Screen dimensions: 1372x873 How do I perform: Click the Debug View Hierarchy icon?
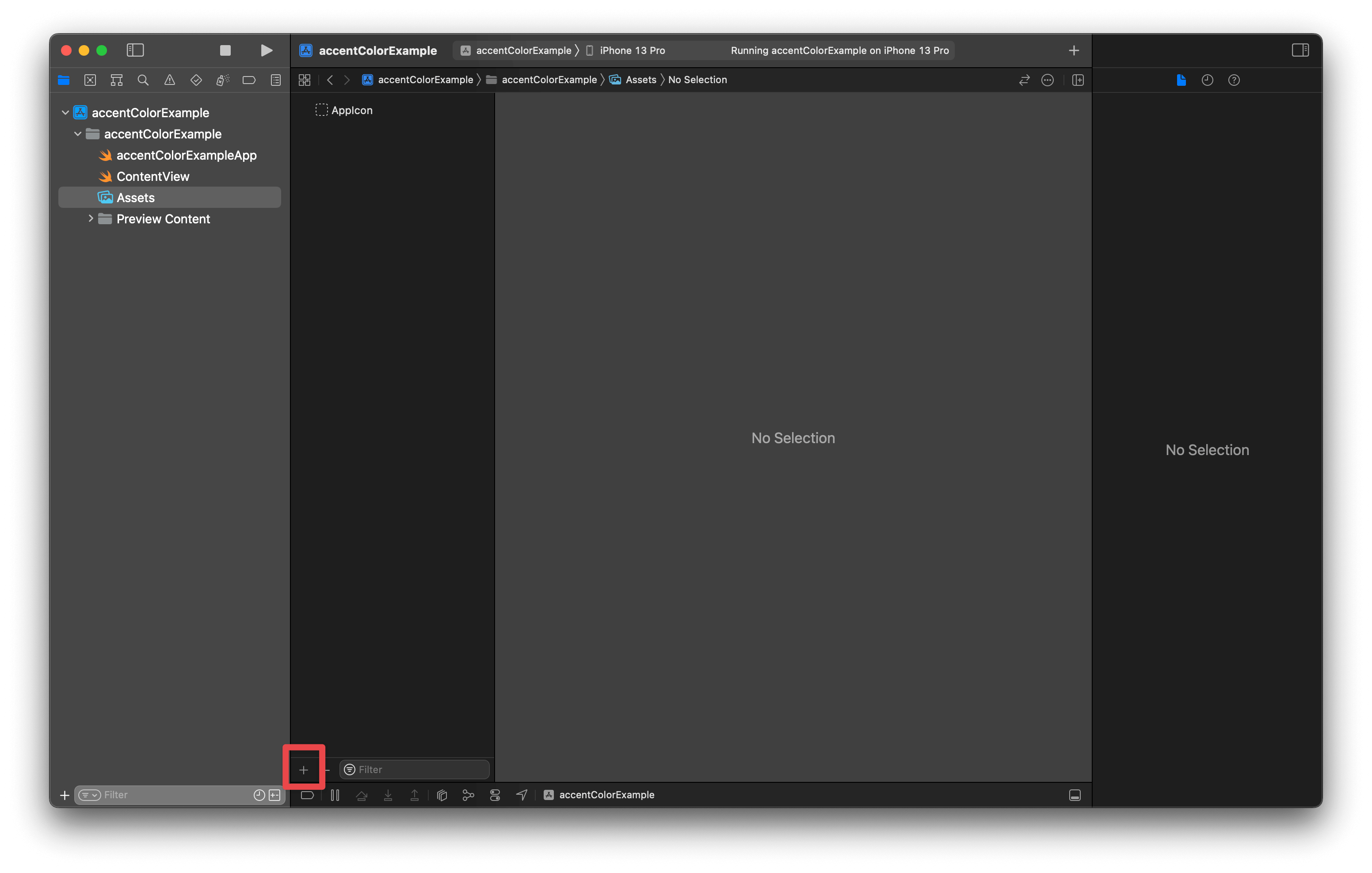(442, 795)
